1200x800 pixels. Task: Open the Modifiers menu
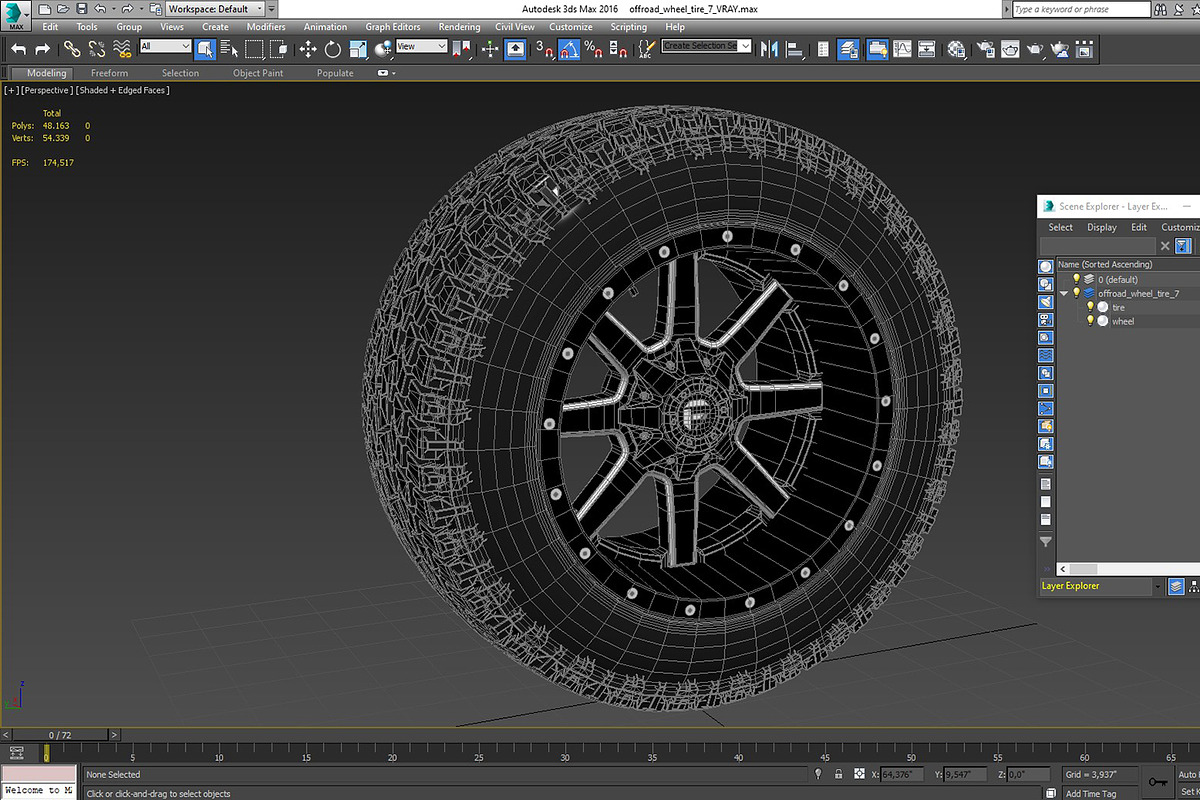coord(266,27)
